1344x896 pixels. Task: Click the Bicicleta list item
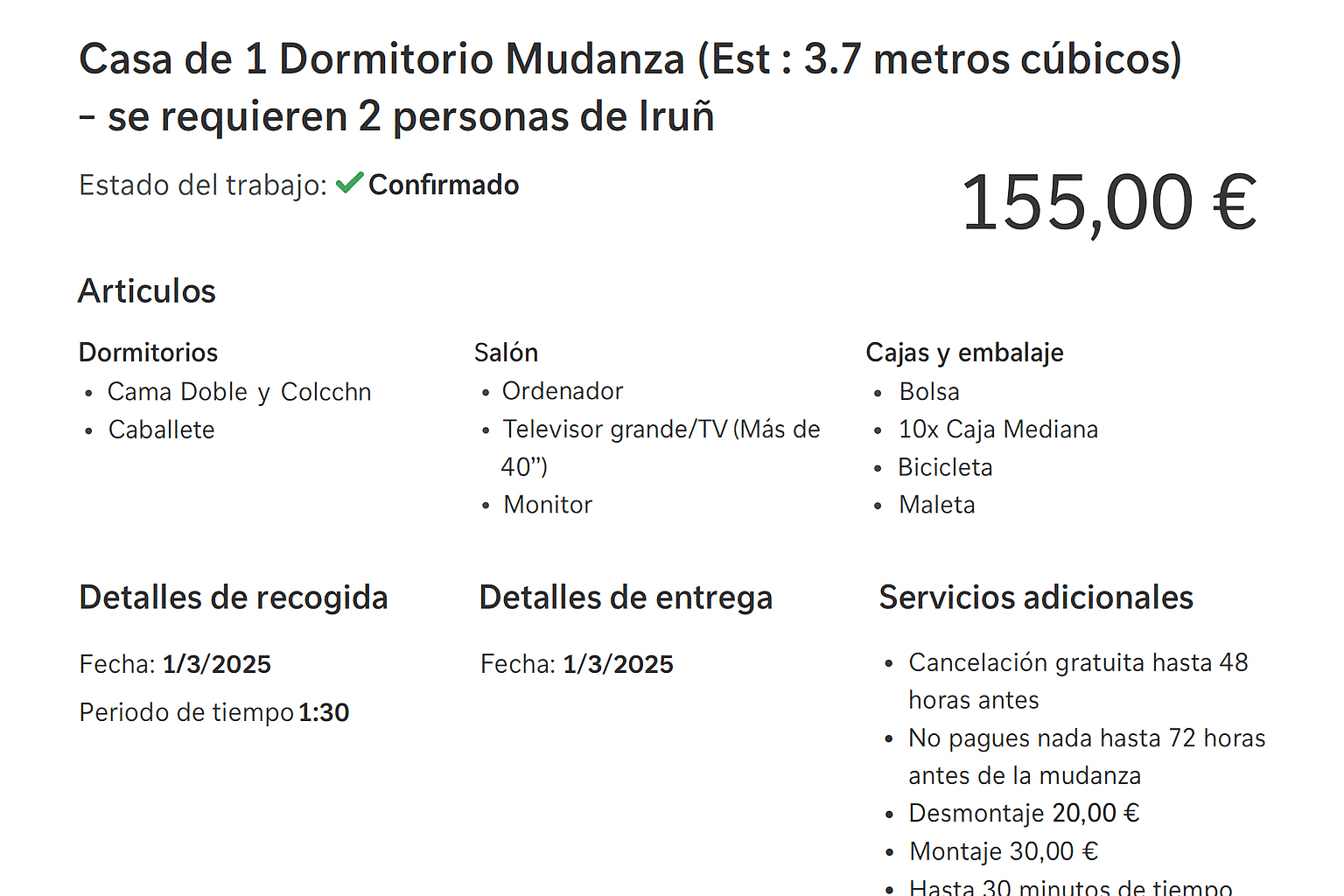(x=945, y=467)
